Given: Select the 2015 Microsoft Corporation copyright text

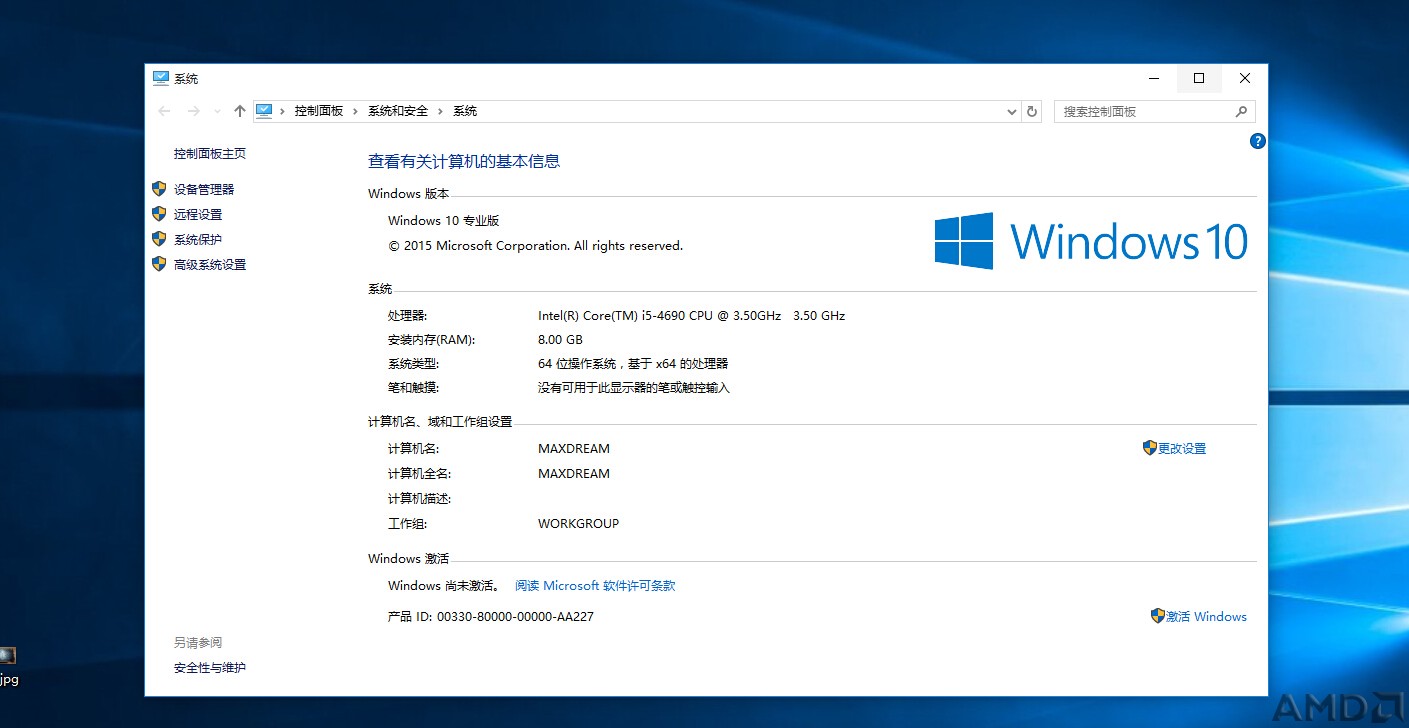Looking at the screenshot, I should pos(535,246).
